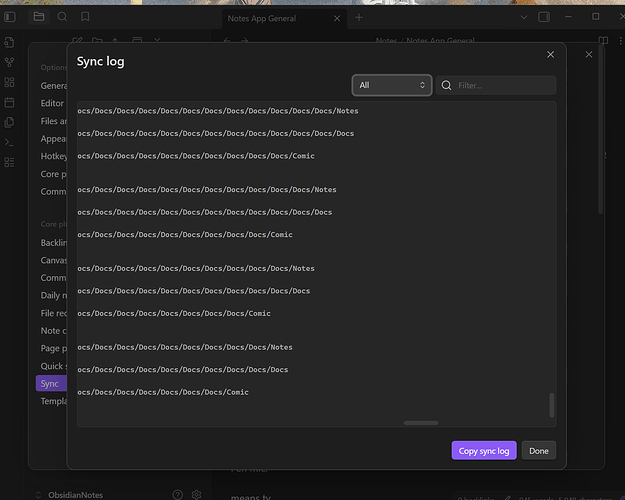
Task: Open the bookmarks icon
Action: [85, 17]
